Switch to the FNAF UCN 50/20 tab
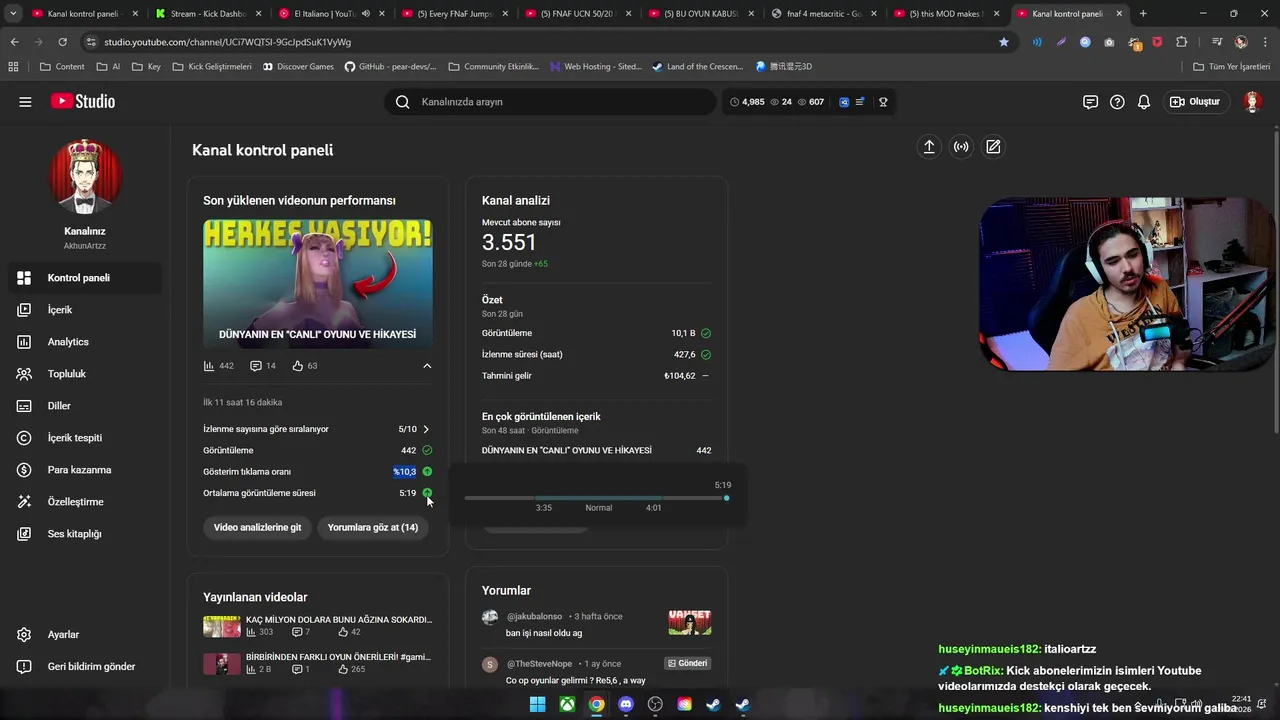1280x720 pixels. point(576,14)
